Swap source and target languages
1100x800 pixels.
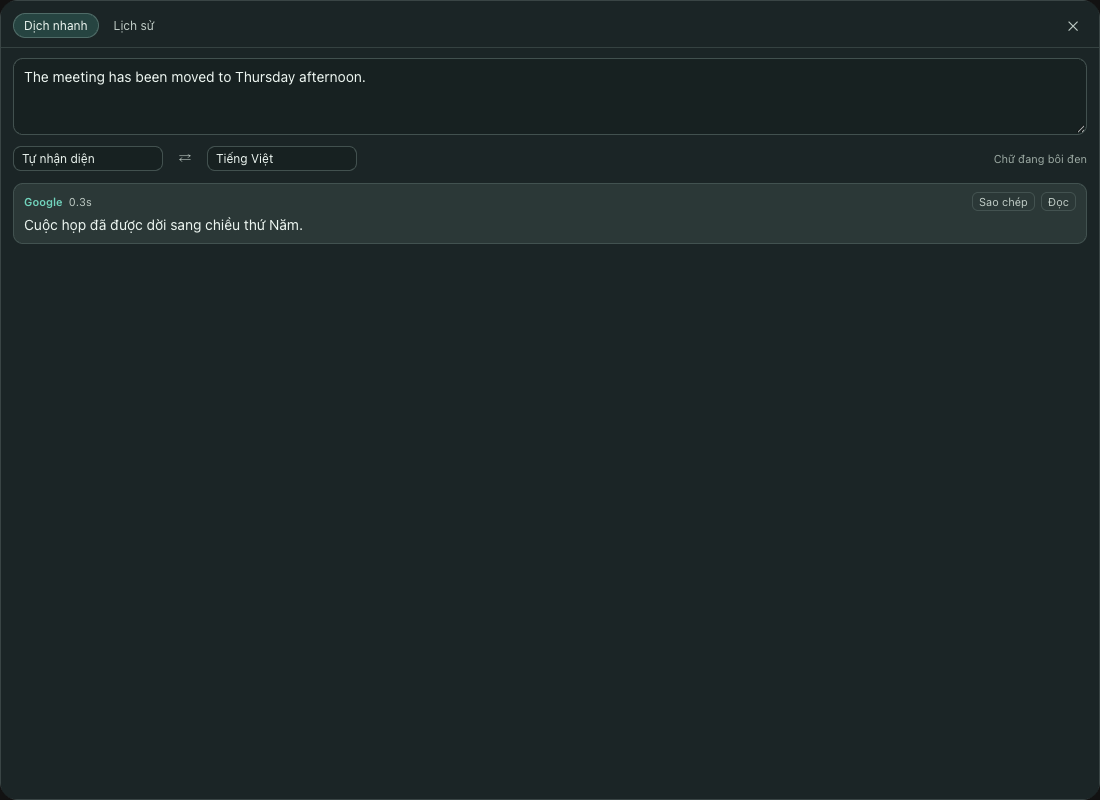(x=185, y=159)
